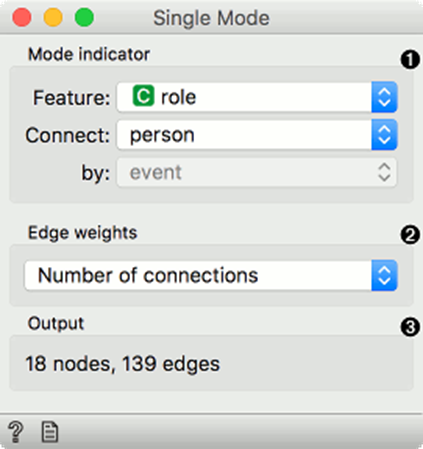Image resolution: width=423 pixels, height=449 pixels.
Task: Open the Connect dropdown showing person
Action: tap(257, 135)
